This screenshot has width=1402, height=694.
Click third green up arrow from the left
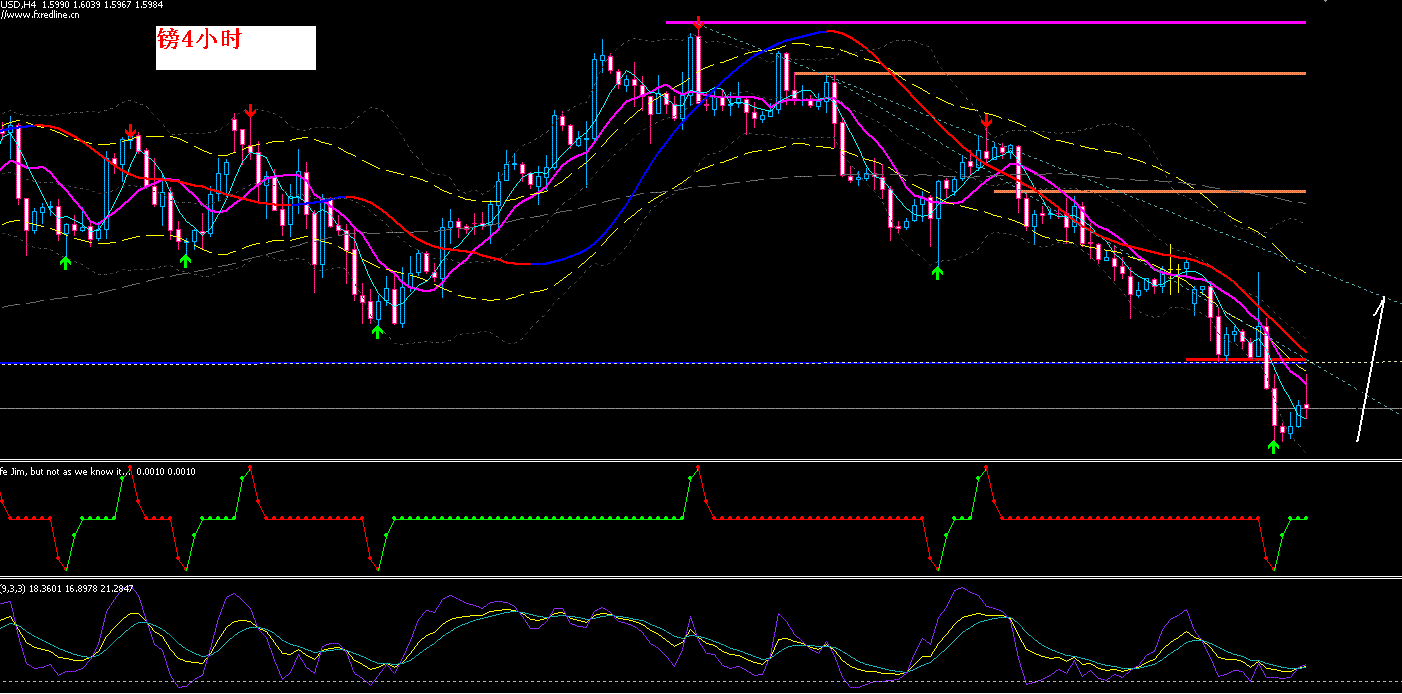pos(377,331)
